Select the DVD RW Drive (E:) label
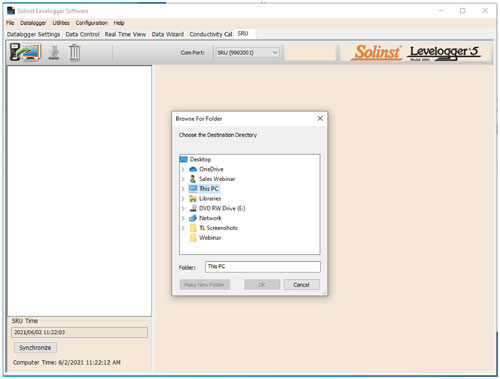Screen dimensions: 500x379 (222, 208)
